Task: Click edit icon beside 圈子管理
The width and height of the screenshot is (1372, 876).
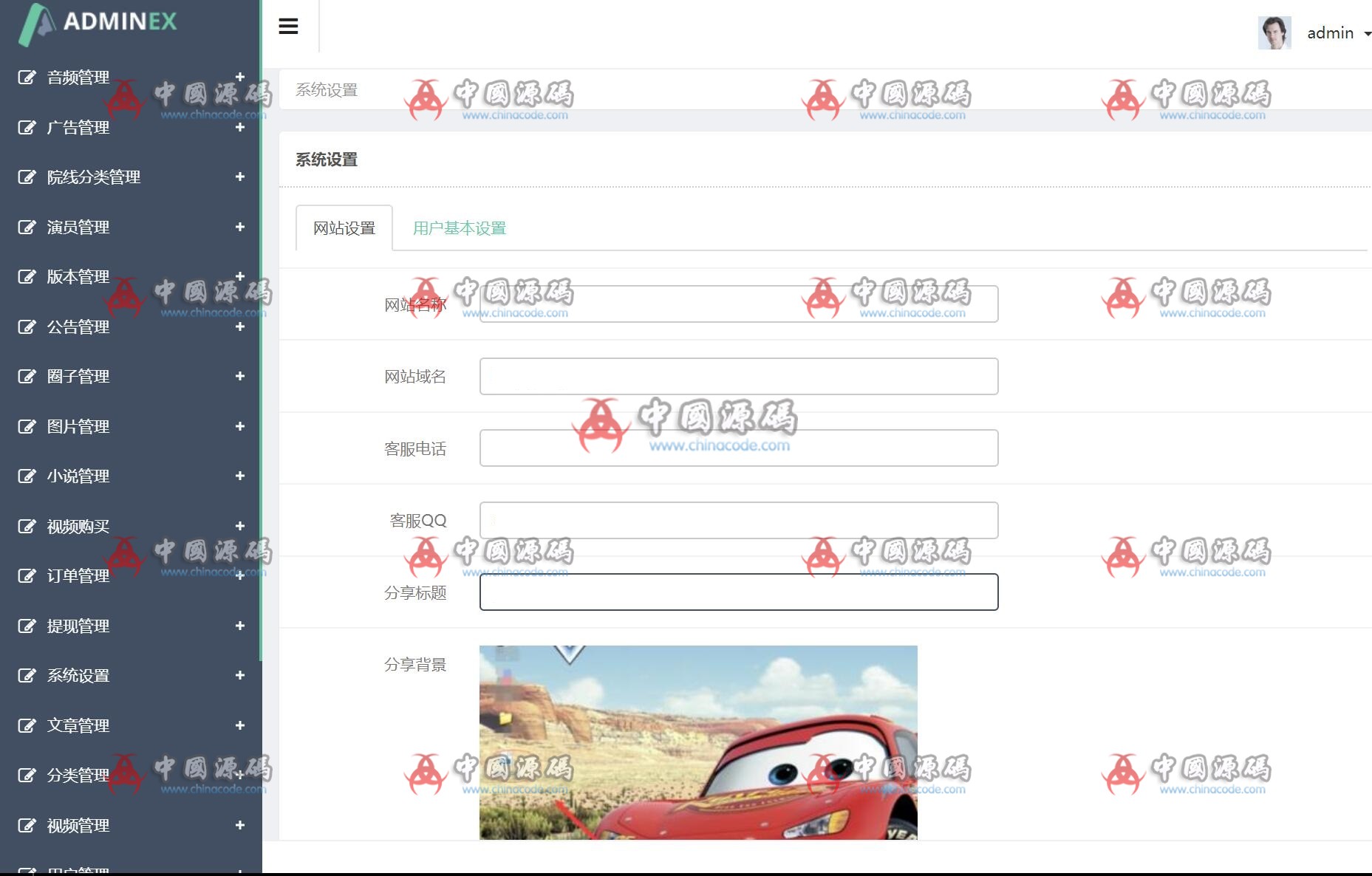Action: [x=27, y=377]
